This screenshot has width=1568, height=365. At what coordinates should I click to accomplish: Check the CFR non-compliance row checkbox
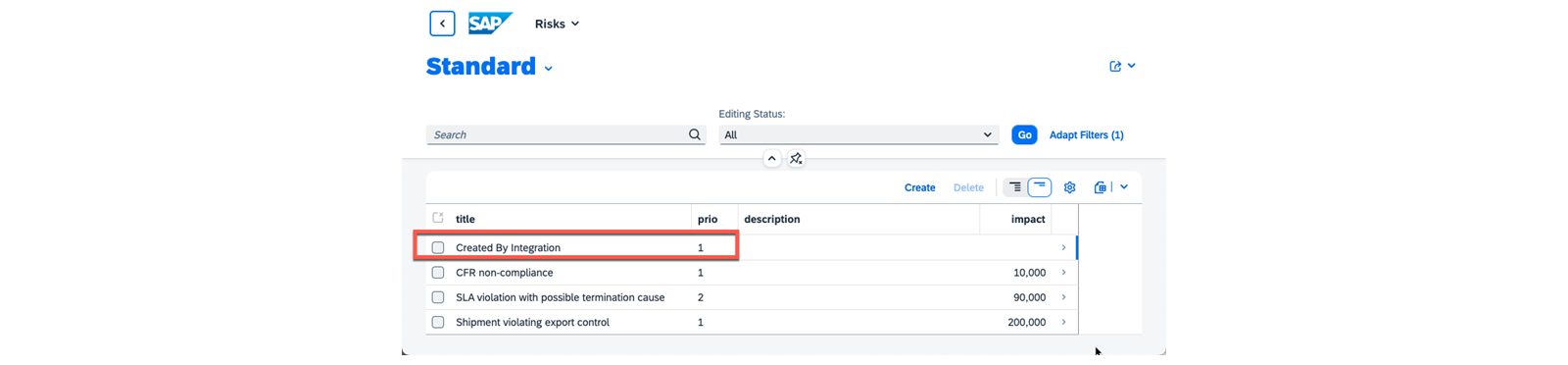438,273
